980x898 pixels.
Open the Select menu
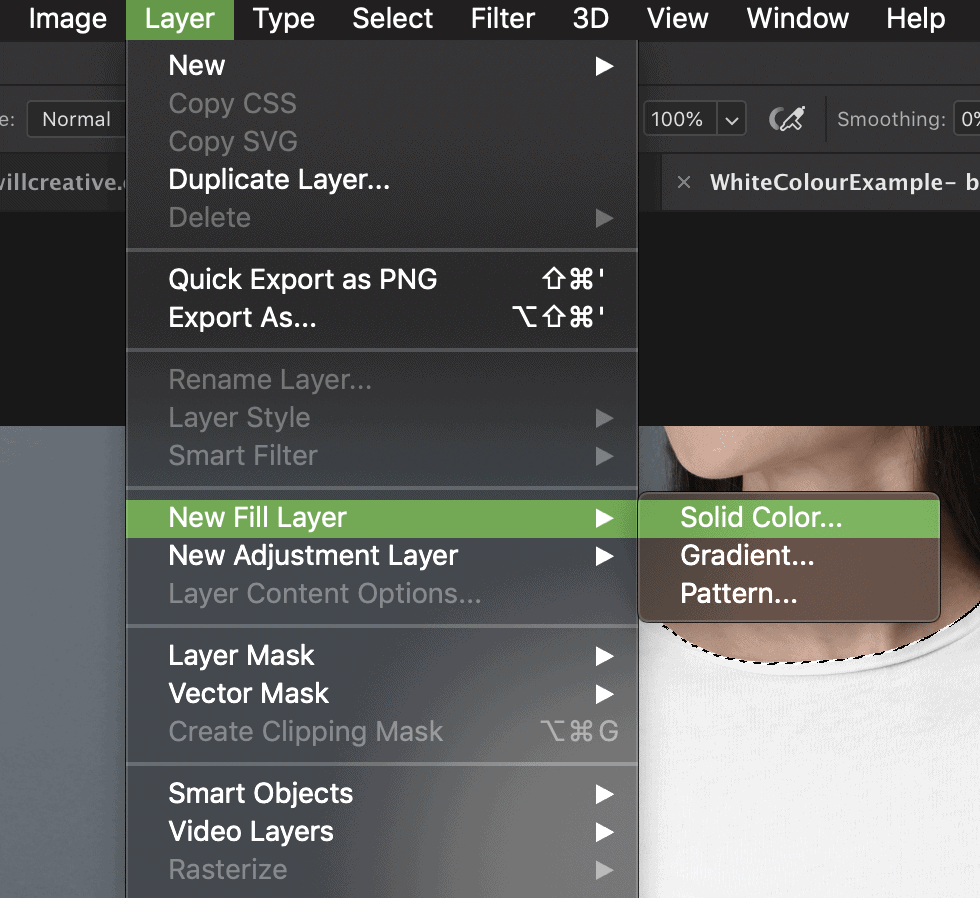392,19
